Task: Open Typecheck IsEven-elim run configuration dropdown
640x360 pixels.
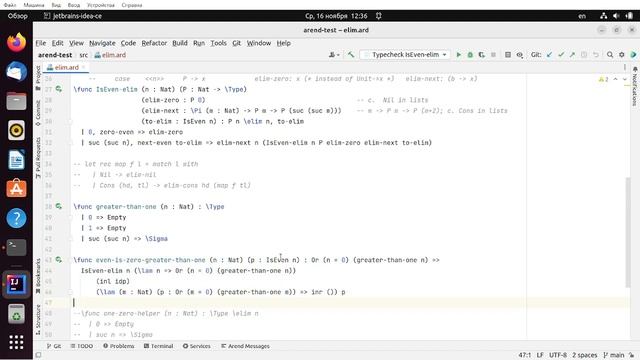Action: [405, 55]
